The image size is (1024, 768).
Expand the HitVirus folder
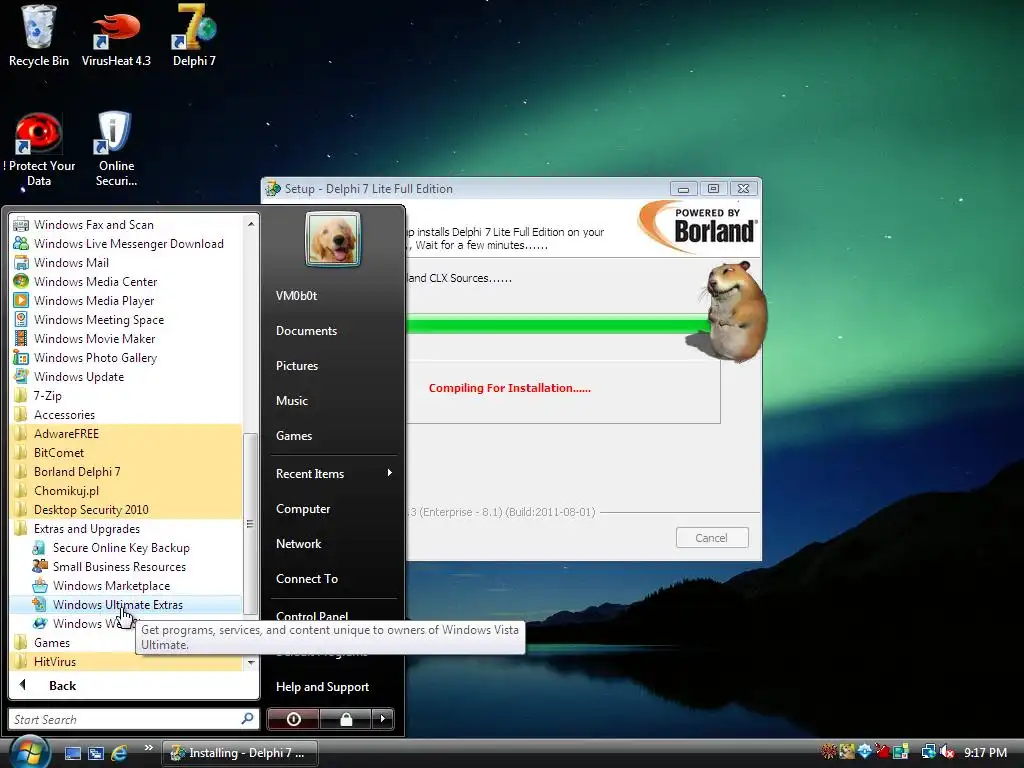tap(126, 662)
